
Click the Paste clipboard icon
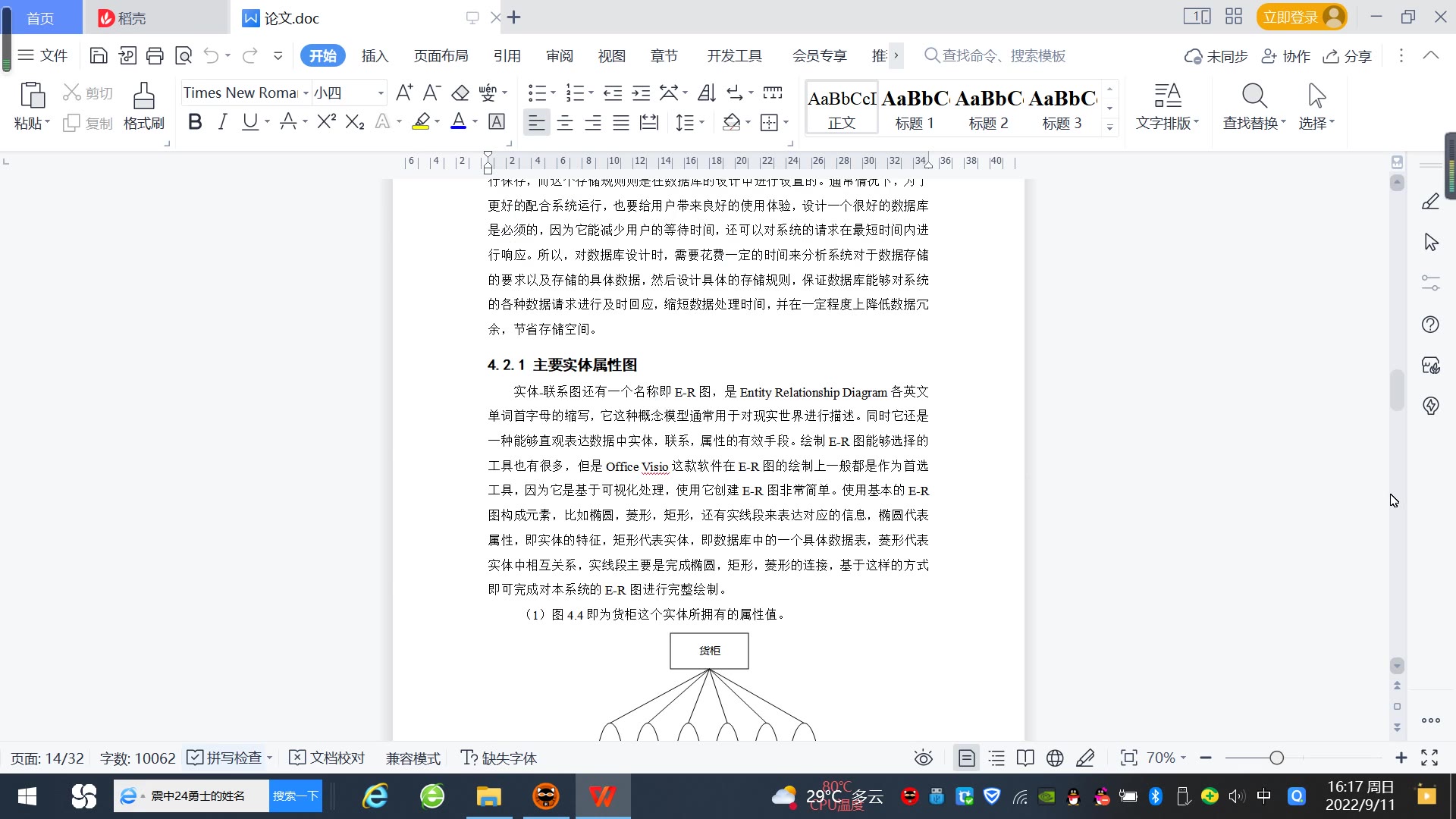point(32,96)
